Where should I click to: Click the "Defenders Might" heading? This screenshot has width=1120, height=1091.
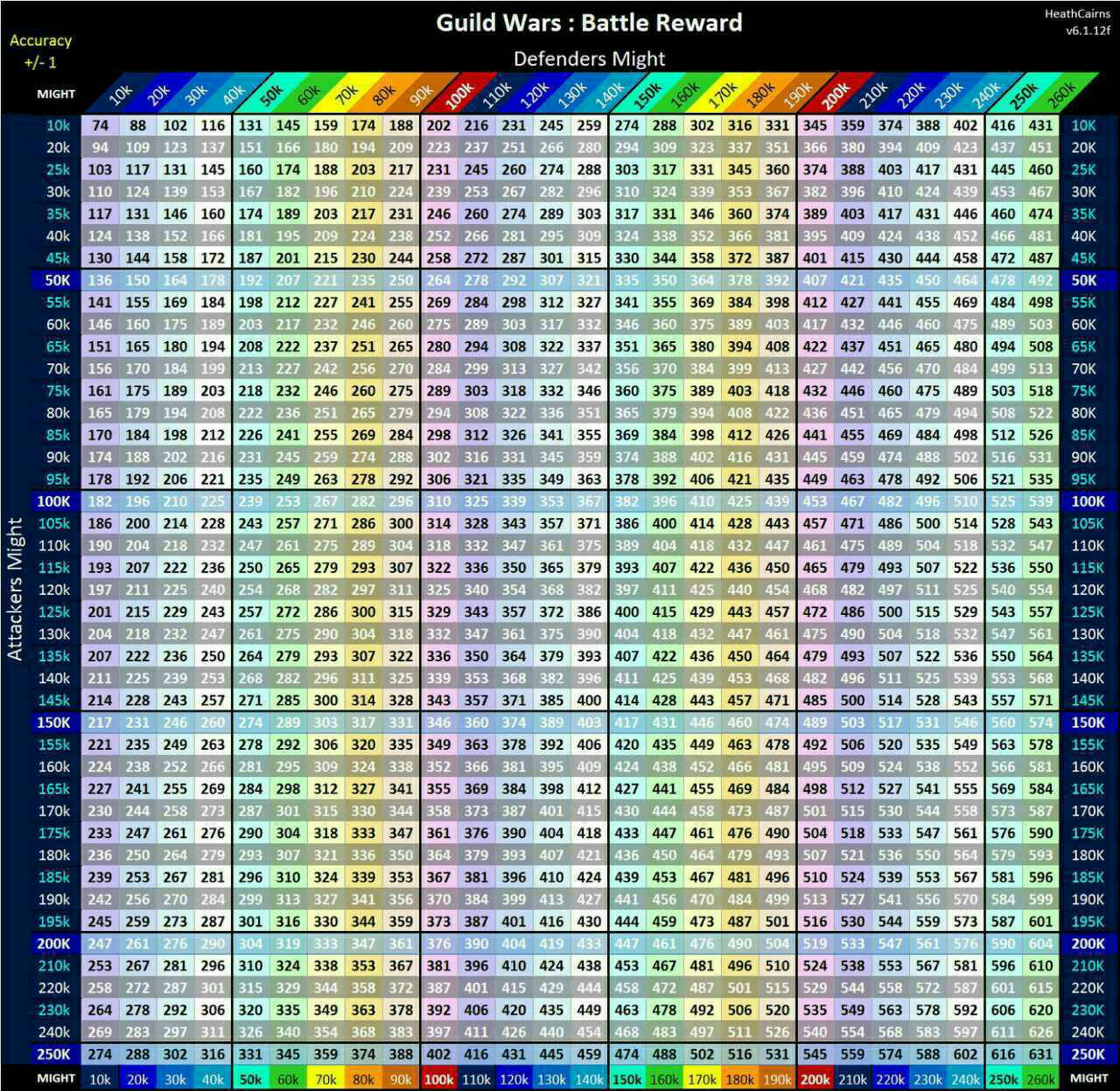589,59
